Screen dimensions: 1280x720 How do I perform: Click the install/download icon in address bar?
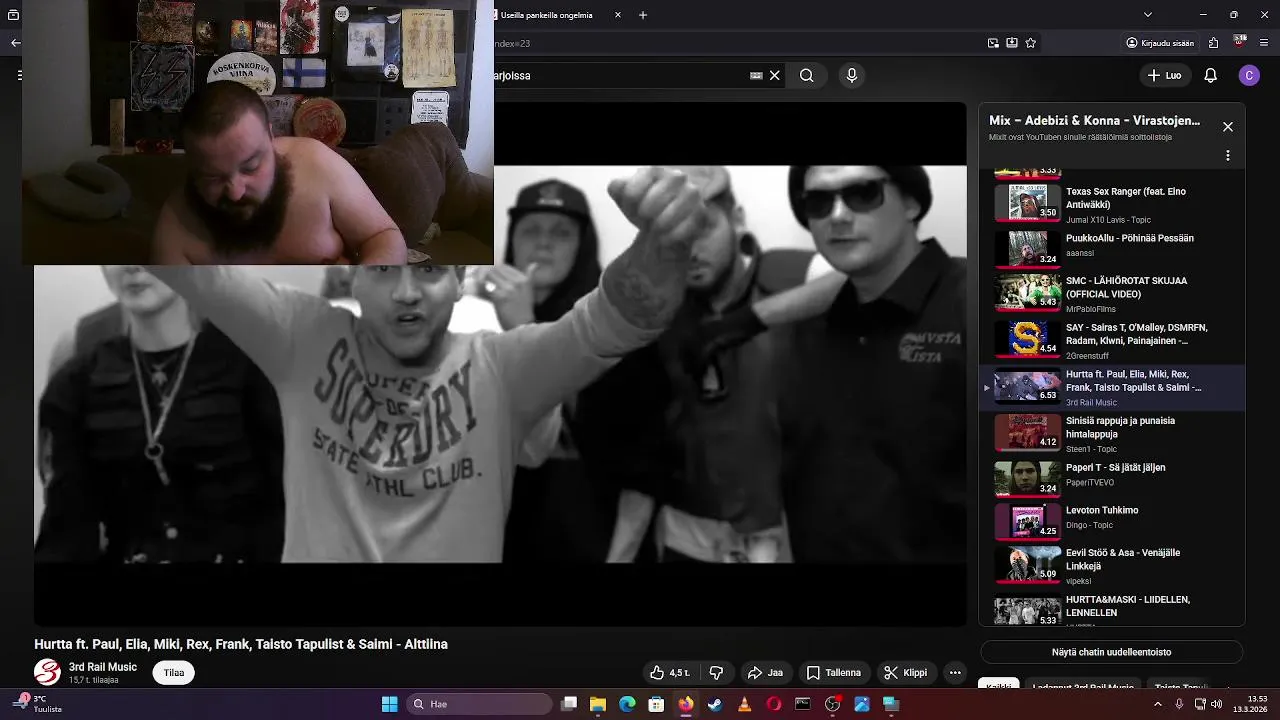point(1012,43)
